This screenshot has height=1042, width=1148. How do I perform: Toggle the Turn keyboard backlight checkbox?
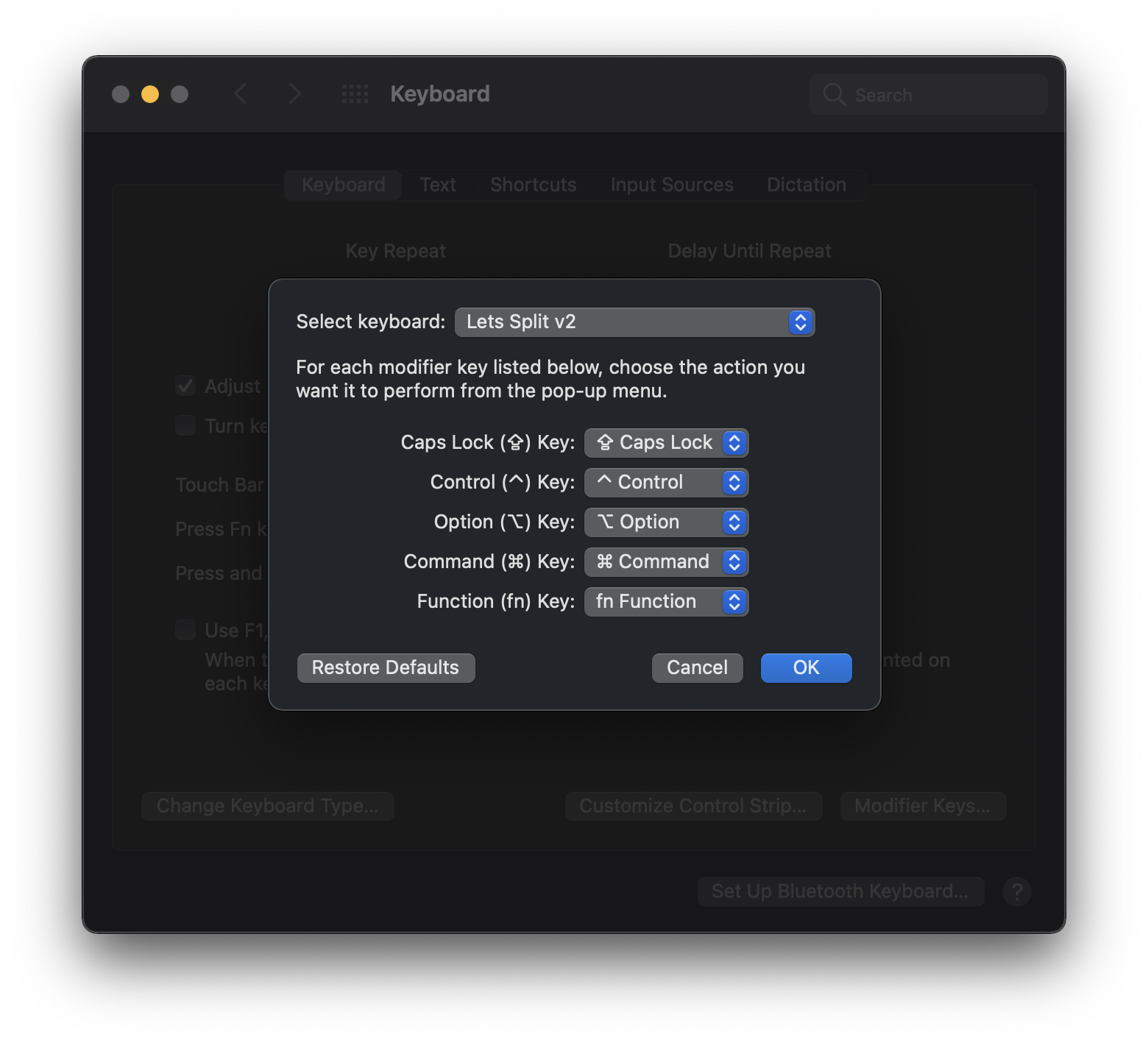185,426
